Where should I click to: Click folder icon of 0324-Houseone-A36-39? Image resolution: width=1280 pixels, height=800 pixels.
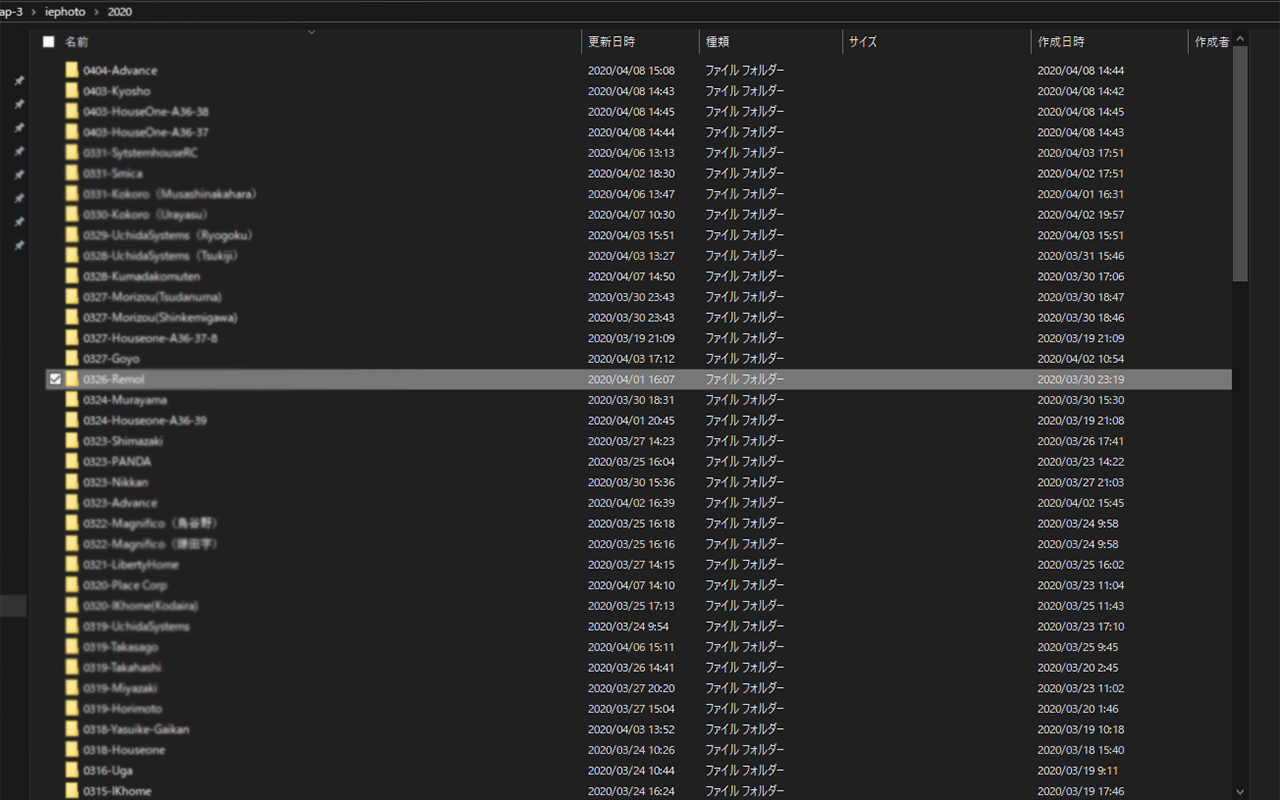tap(72, 420)
